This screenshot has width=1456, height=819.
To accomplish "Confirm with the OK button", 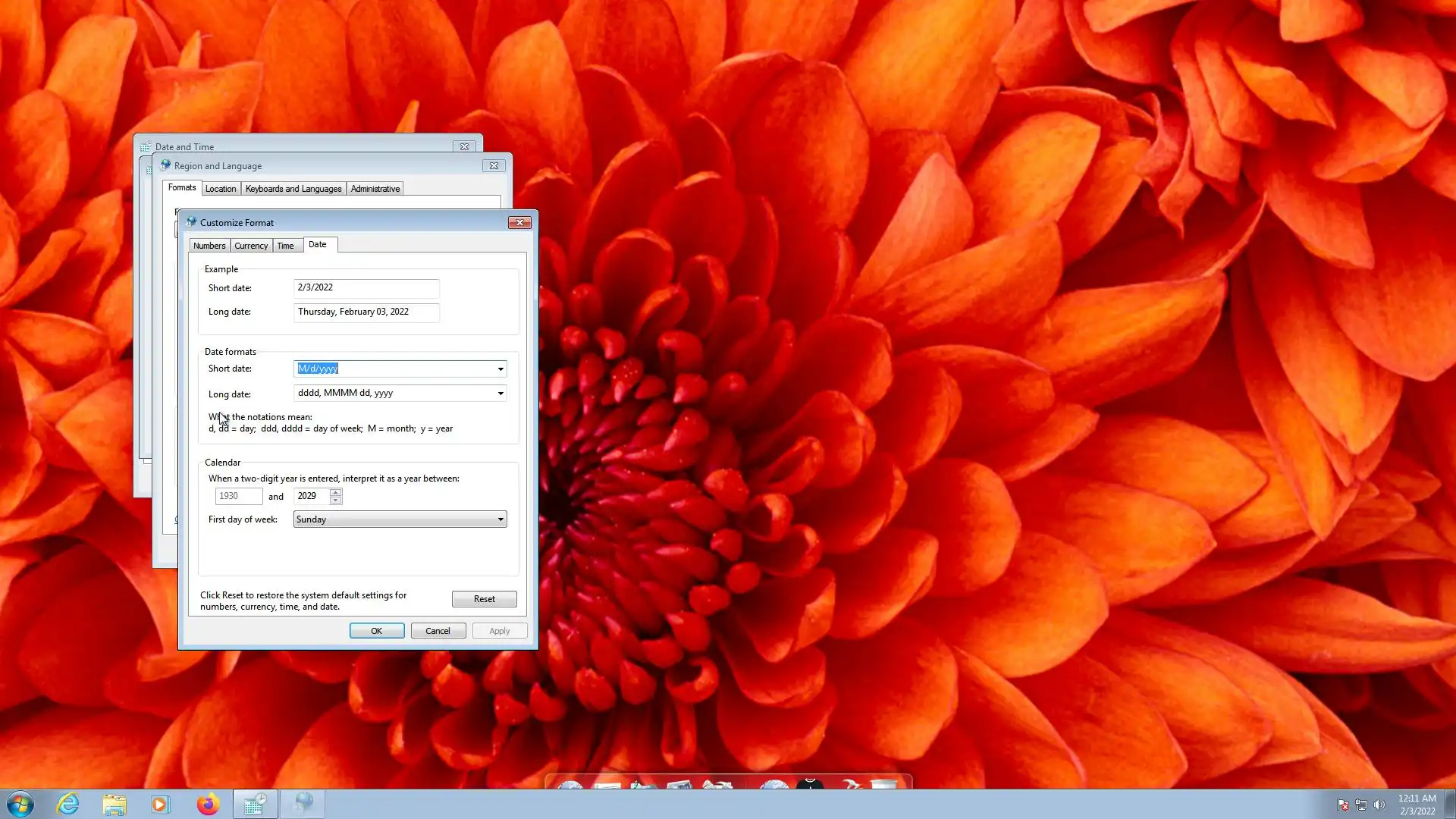I will (x=377, y=631).
